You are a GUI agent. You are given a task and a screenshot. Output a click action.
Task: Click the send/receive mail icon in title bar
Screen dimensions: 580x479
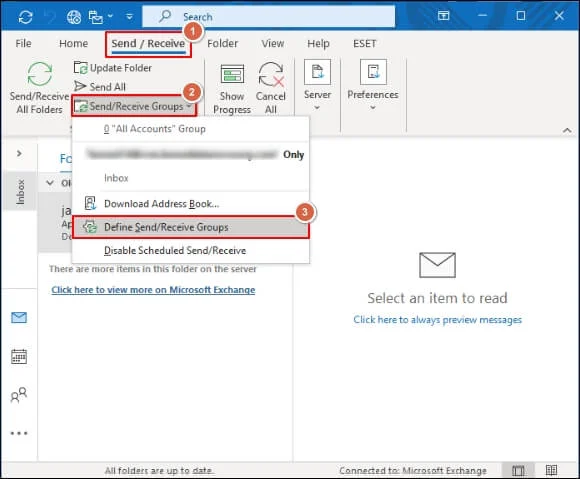(95, 17)
